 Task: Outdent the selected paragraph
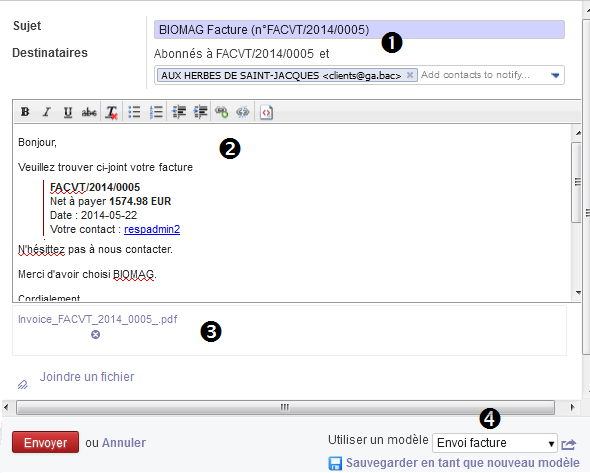[x=179, y=112]
